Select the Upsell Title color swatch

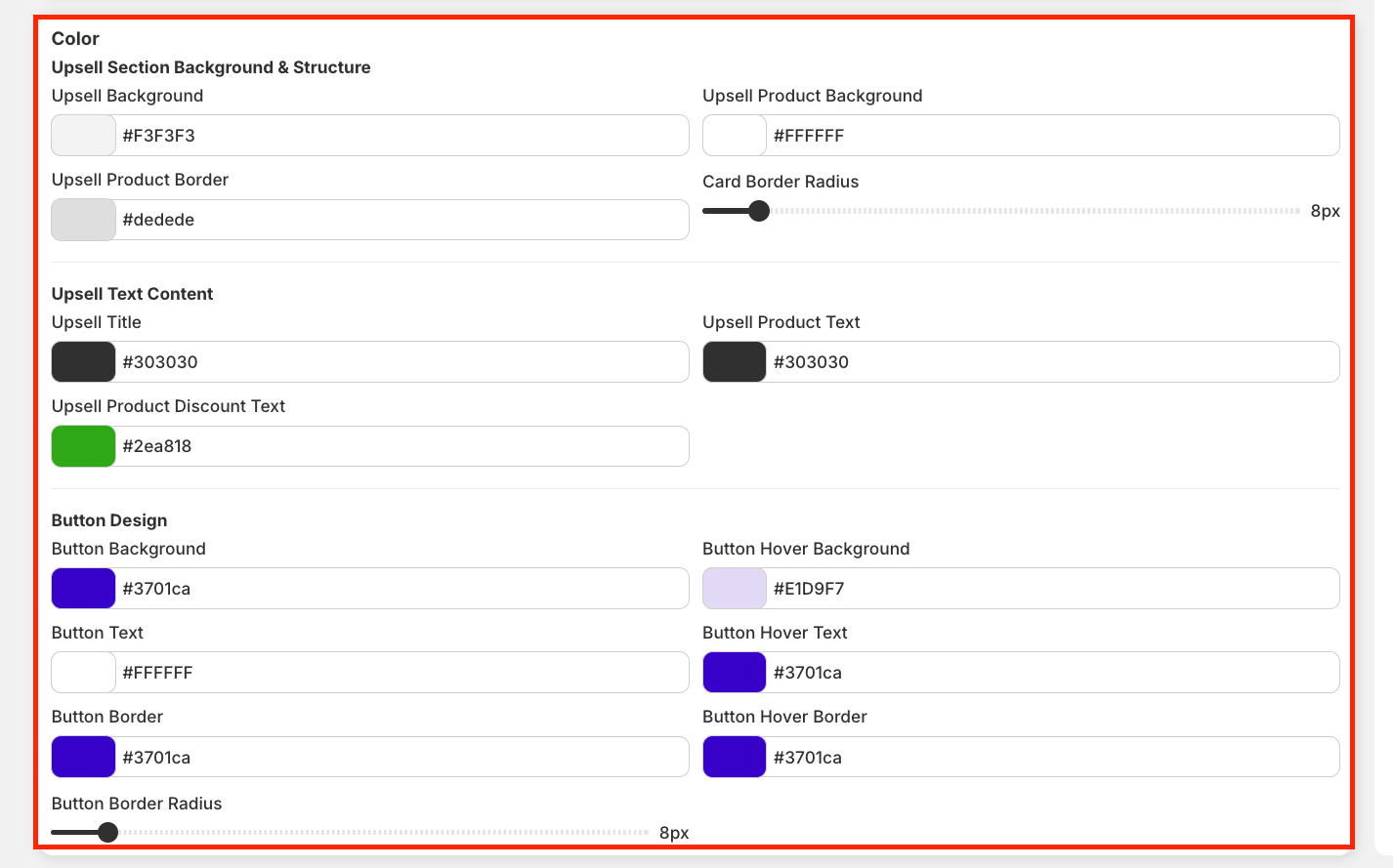click(83, 362)
